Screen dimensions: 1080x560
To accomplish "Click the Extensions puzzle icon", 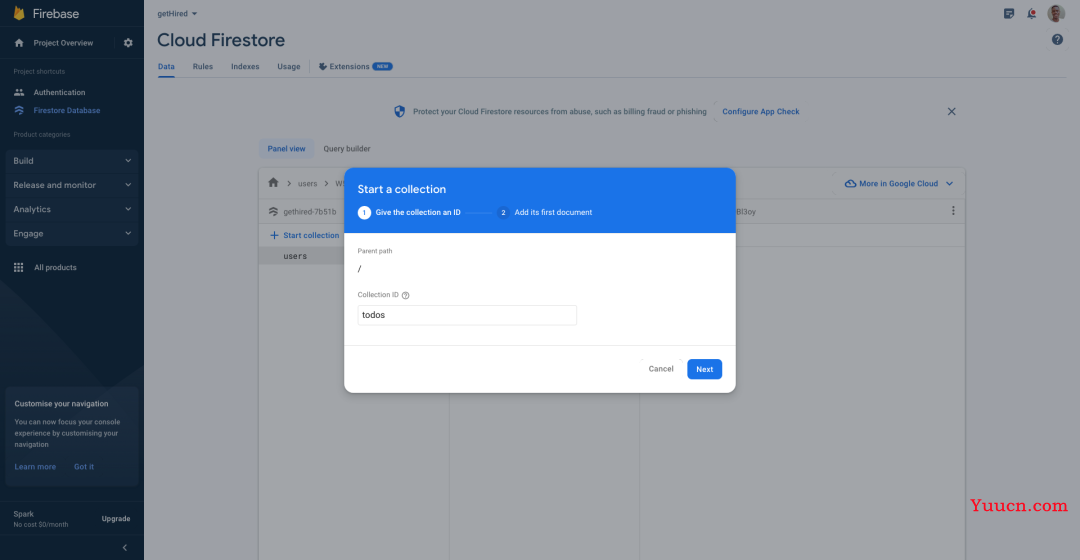I will 322,67.
